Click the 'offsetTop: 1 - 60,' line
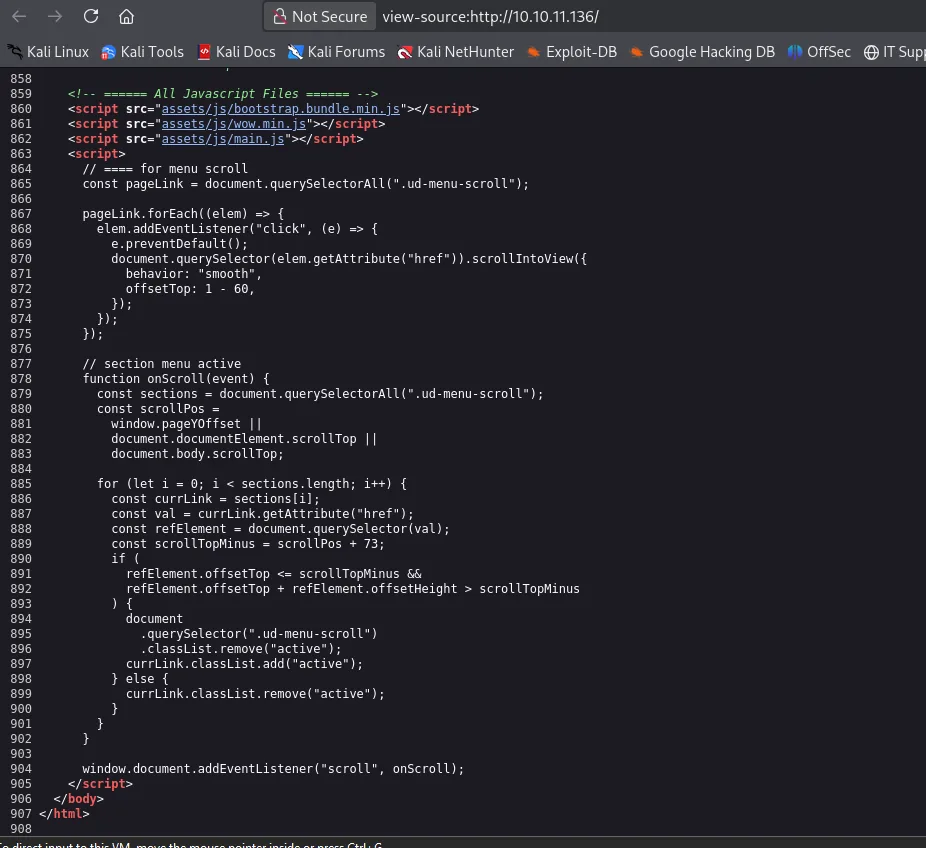 pos(190,289)
